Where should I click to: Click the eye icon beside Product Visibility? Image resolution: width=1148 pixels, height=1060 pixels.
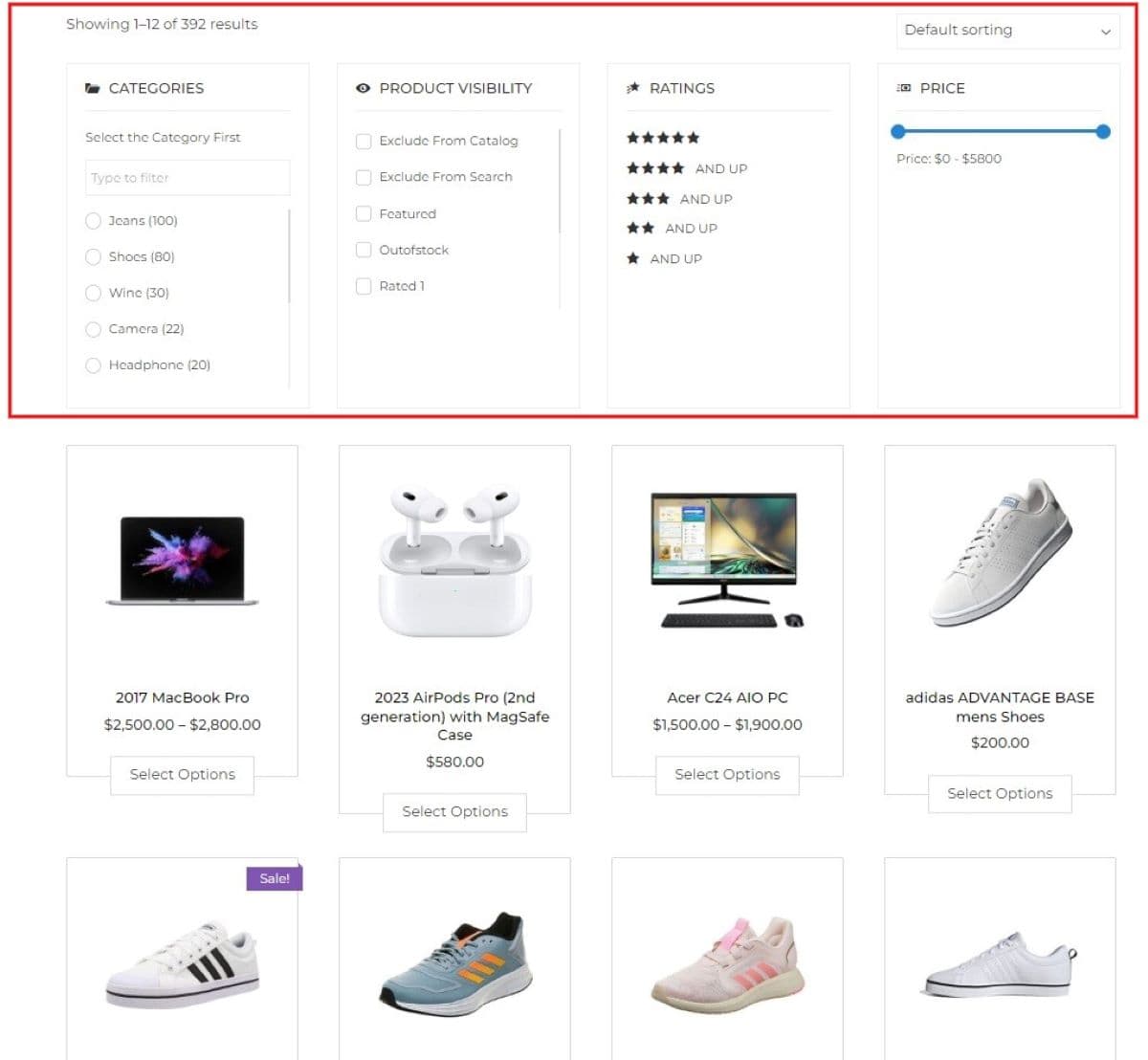(363, 88)
